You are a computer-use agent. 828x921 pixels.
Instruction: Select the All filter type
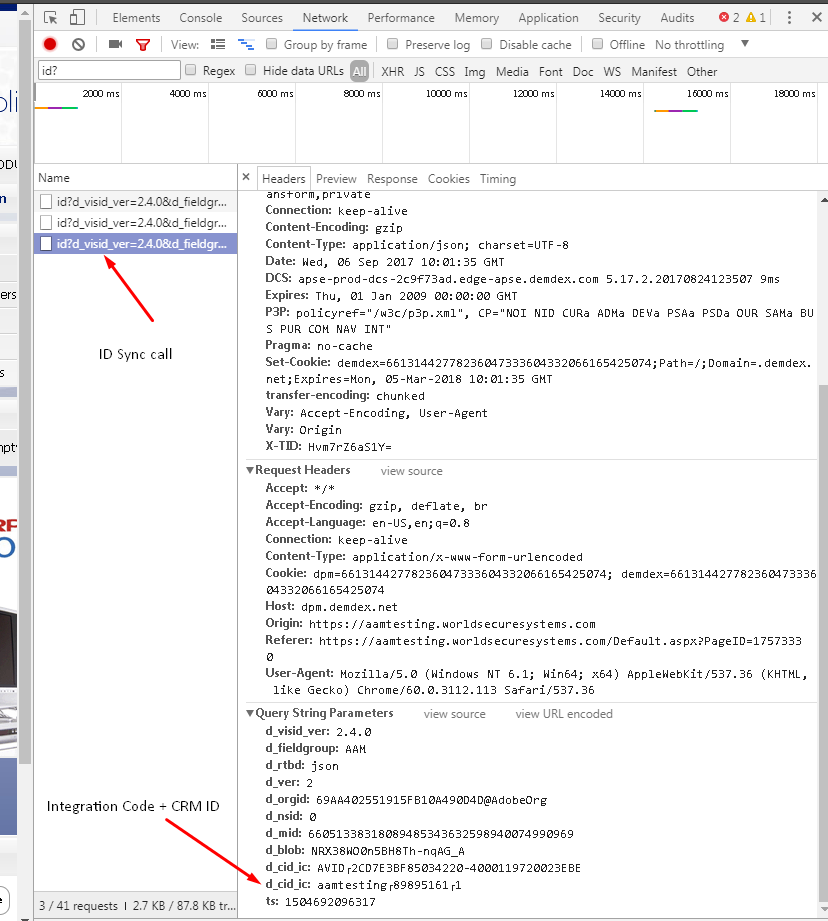pyautogui.click(x=359, y=71)
